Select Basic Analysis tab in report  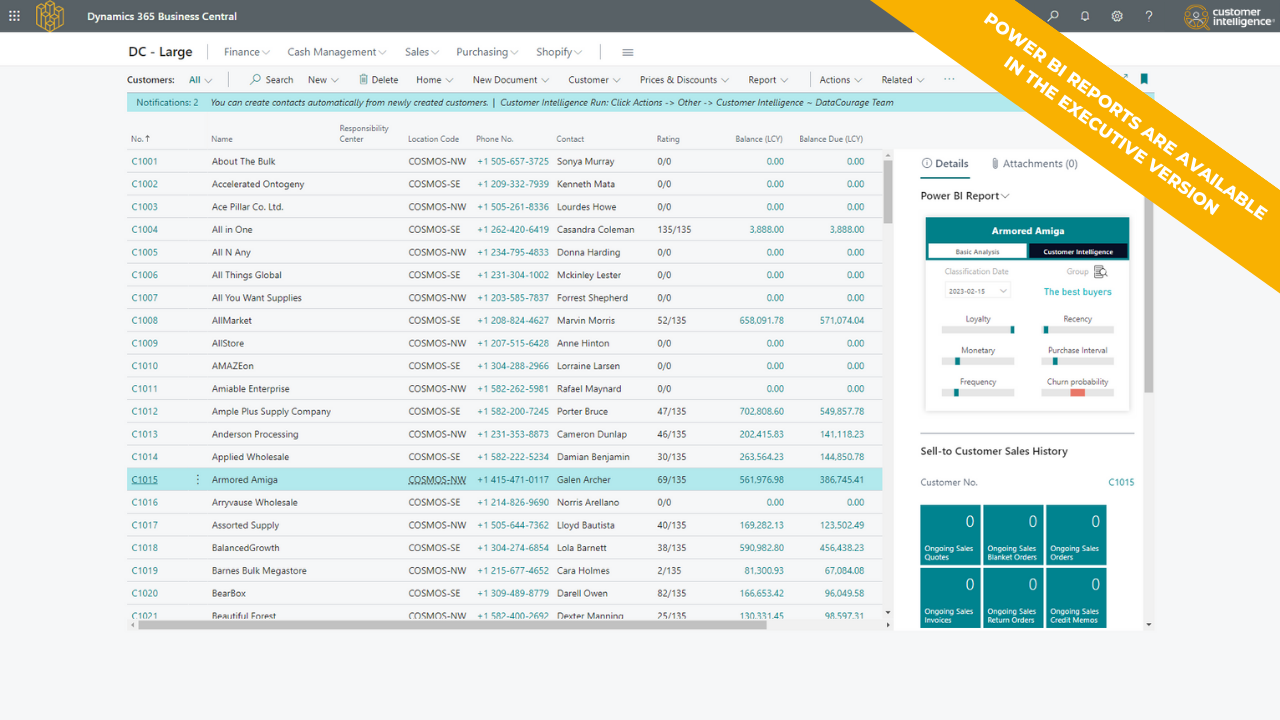click(977, 252)
